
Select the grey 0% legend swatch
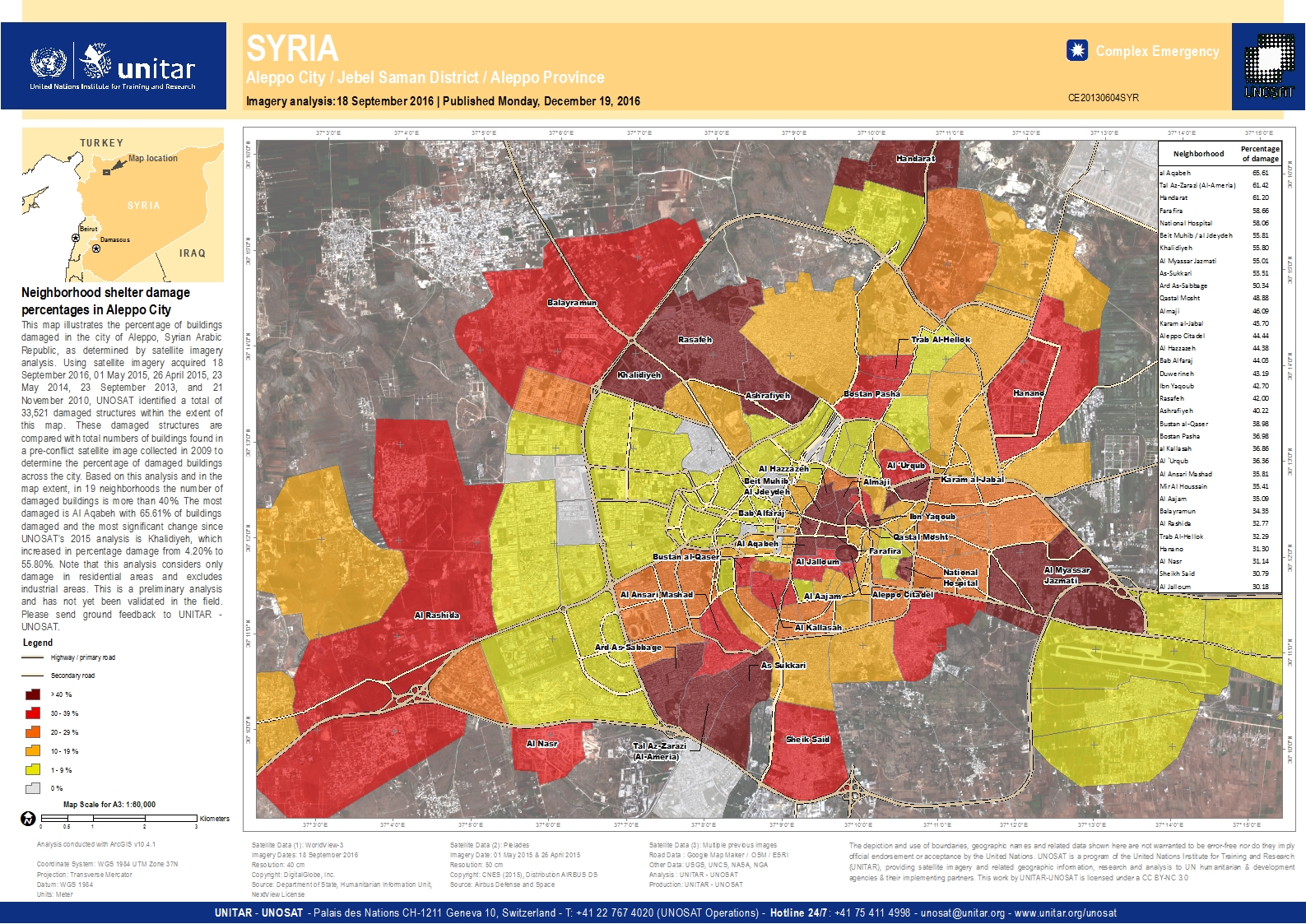pyautogui.click(x=33, y=788)
